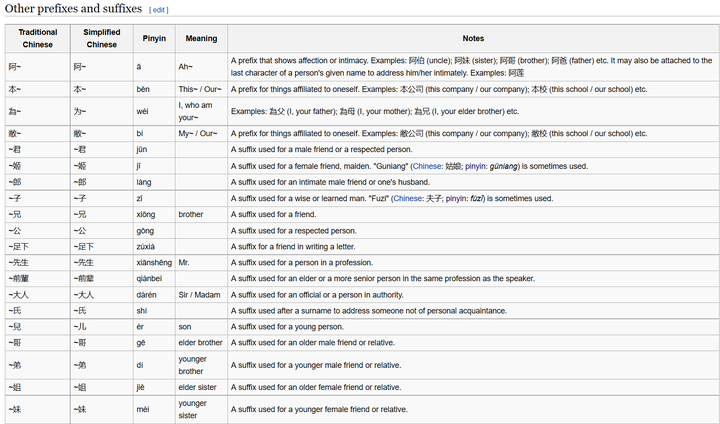Select the 'son' meaning cell
The height and width of the screenshot is (424, 720).
201,327
